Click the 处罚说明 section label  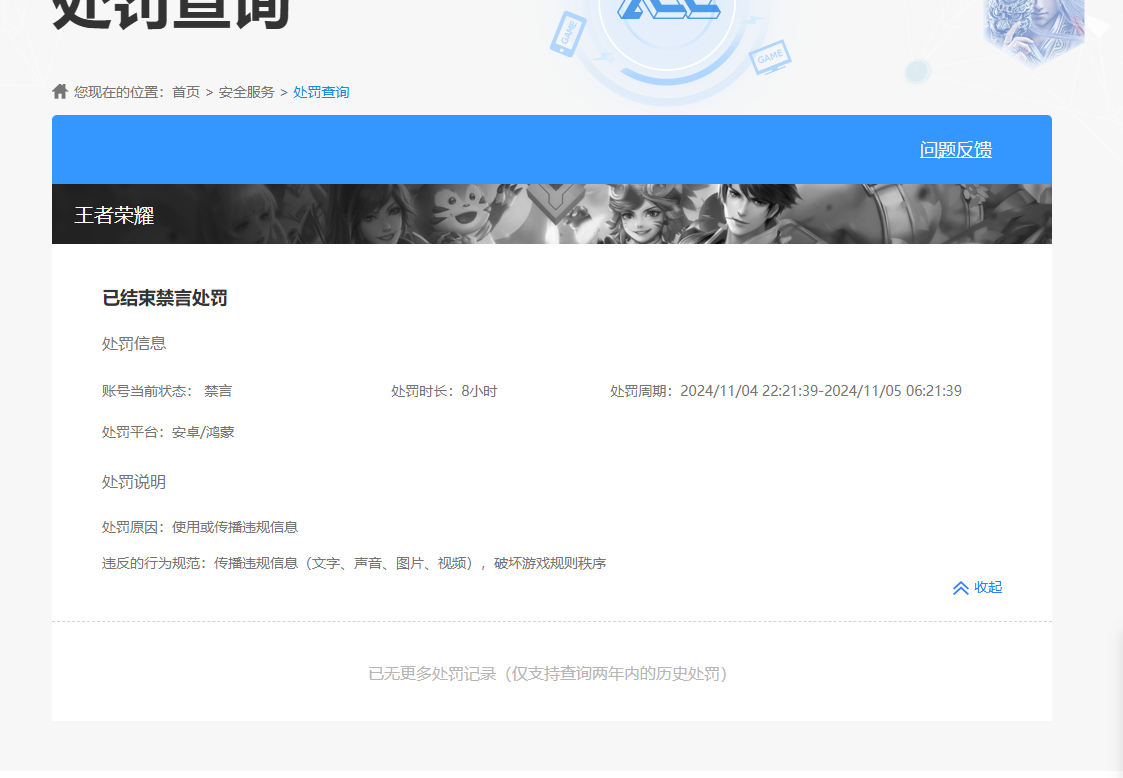coord(134,482)
